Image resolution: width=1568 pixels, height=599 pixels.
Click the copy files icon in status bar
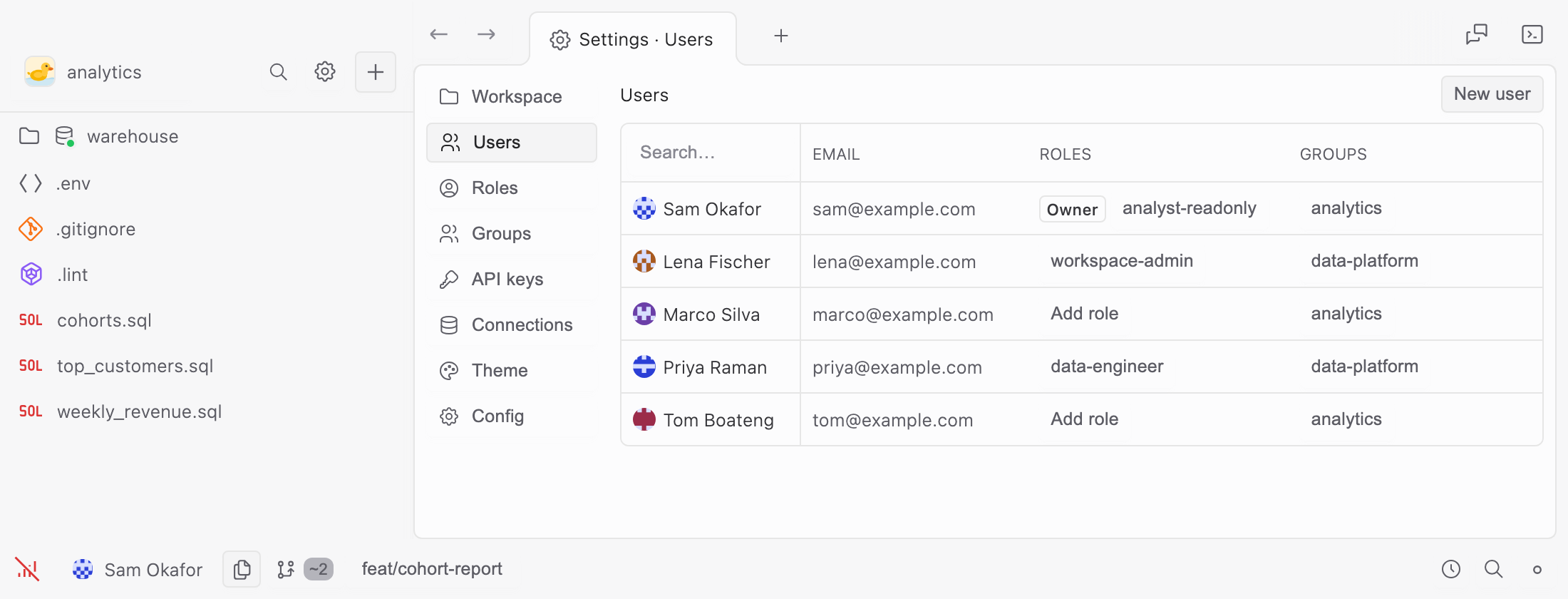click(242, 569)
